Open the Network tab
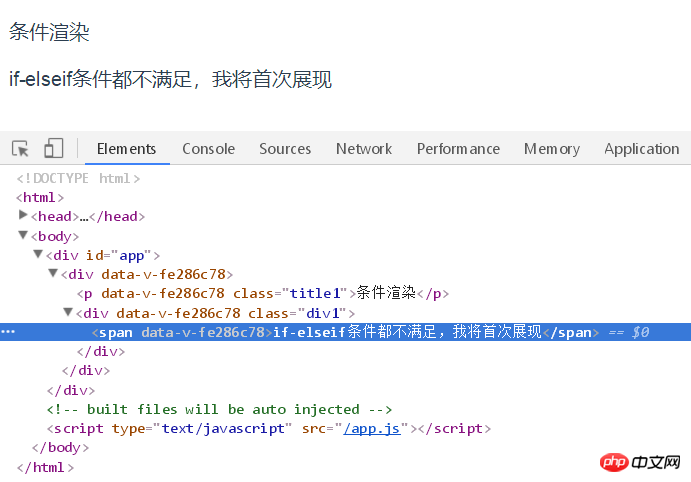 (364, 149)
